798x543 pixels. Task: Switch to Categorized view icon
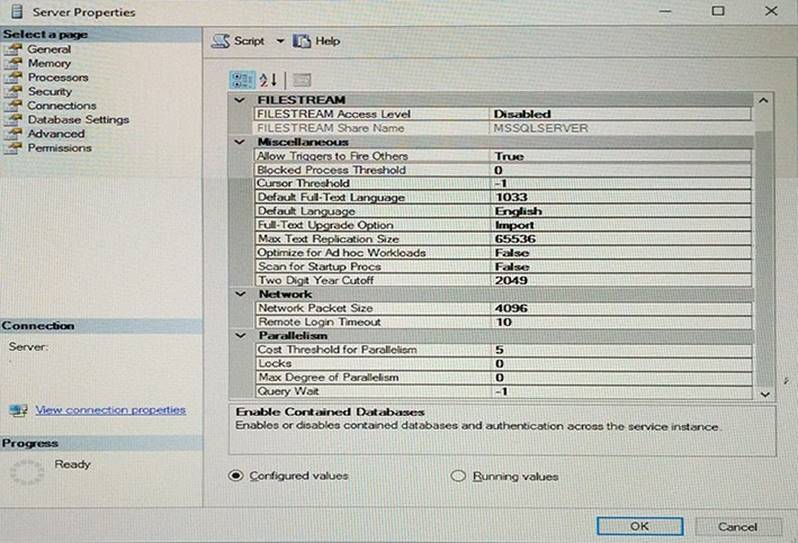[243, 79]
